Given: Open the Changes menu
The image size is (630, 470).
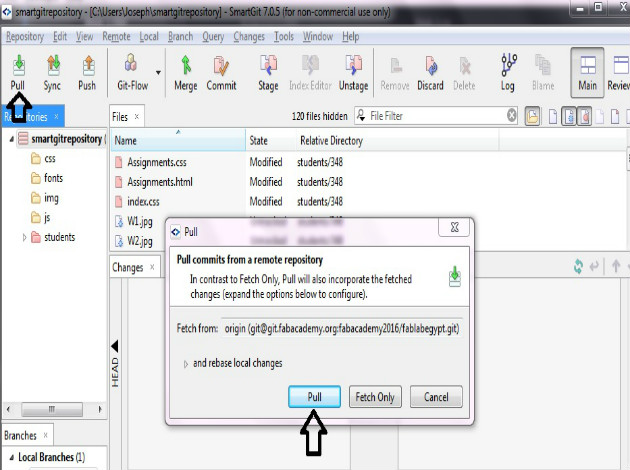Looking at the screenshot, I should click(x=249, y=37).
